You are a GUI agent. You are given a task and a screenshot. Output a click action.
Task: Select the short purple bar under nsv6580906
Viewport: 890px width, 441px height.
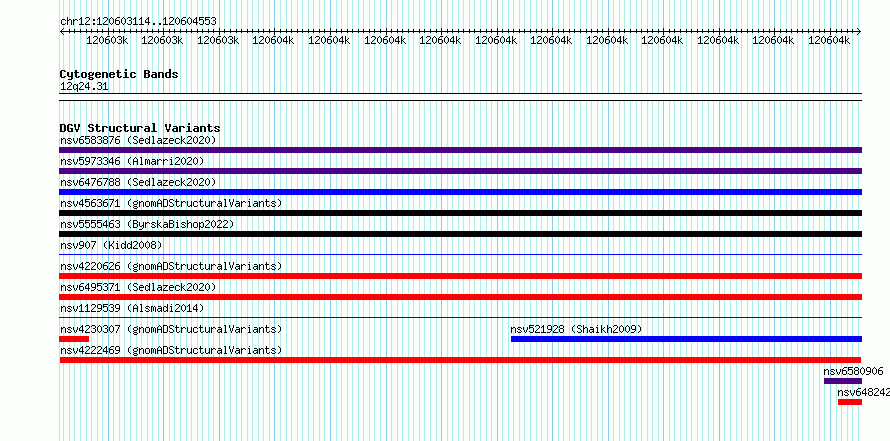(843, 381)
